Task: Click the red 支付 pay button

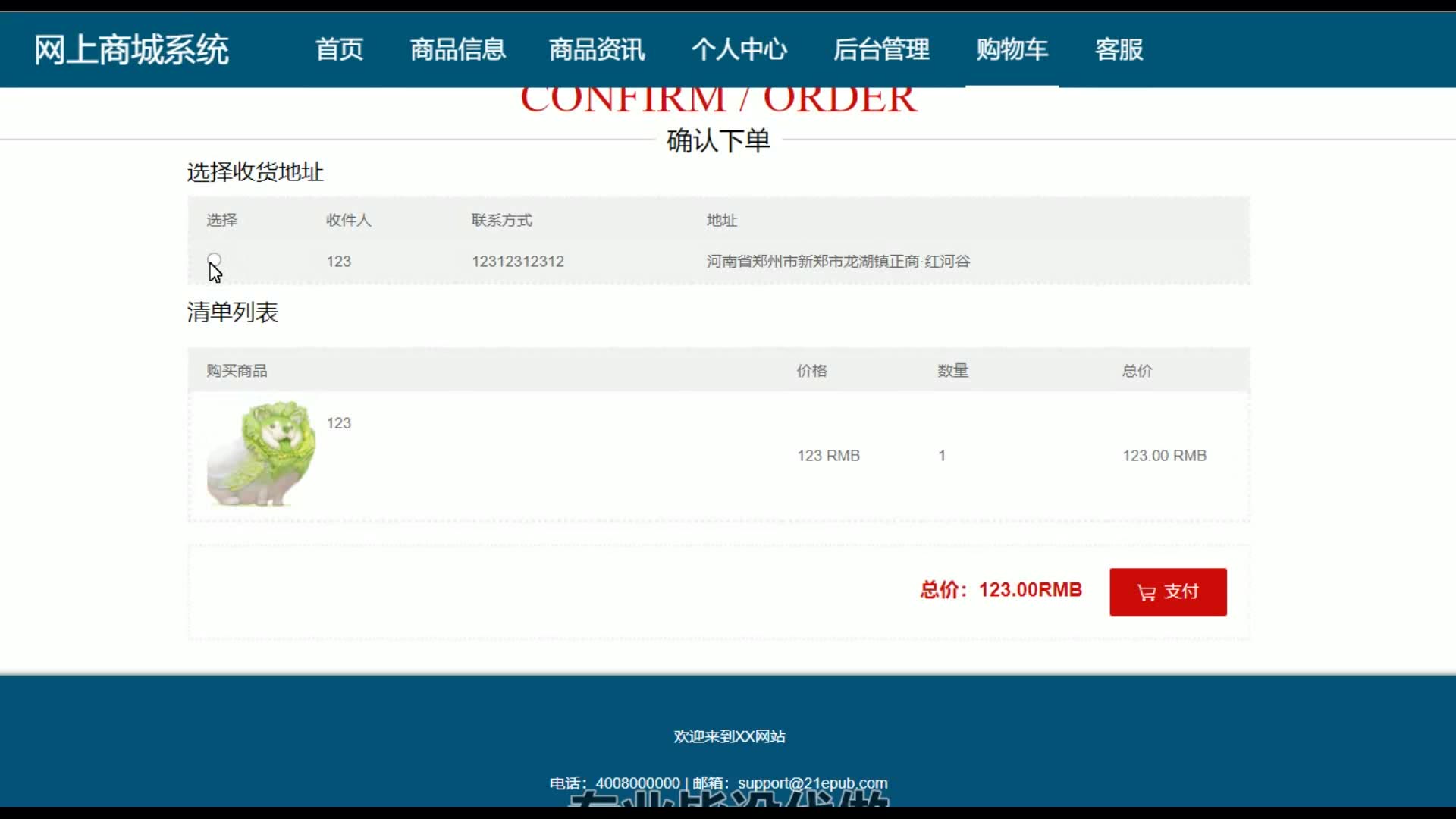Action: tap(1168, 591)
